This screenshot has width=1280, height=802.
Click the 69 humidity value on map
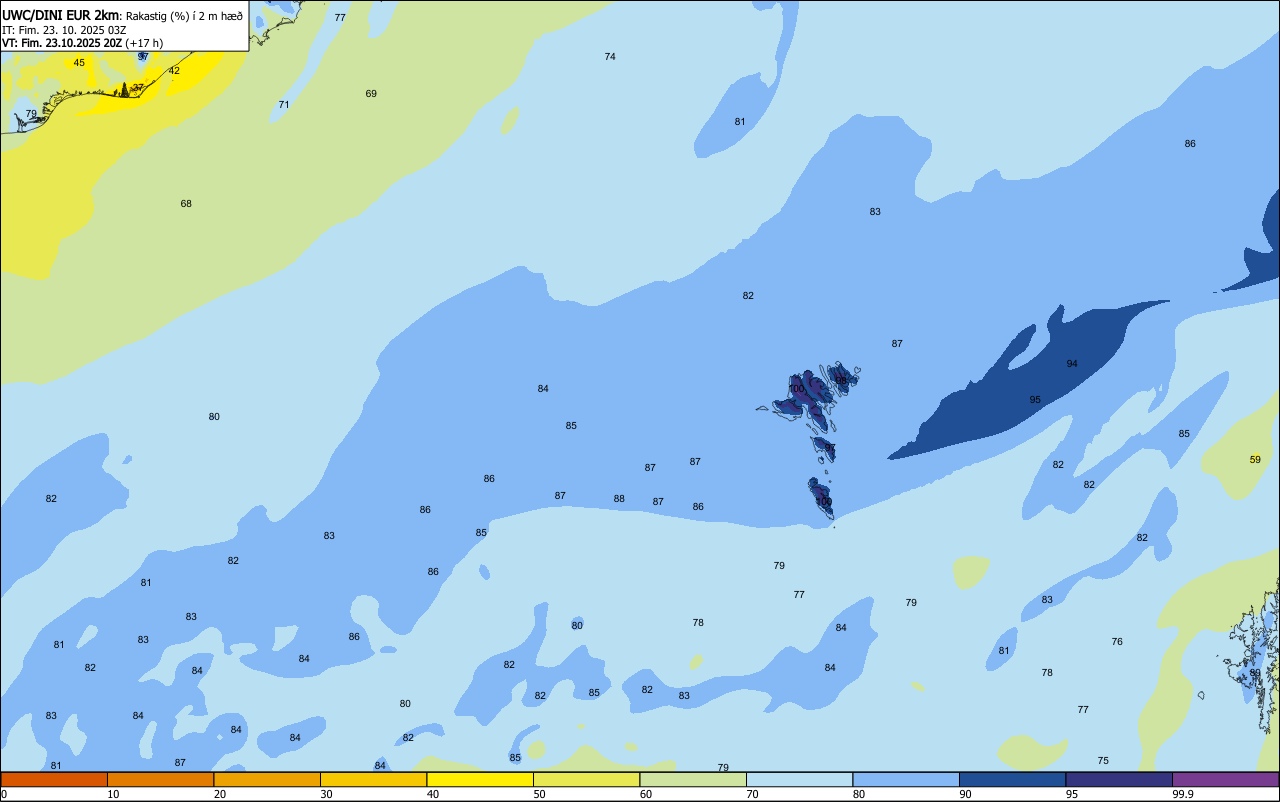371,94
